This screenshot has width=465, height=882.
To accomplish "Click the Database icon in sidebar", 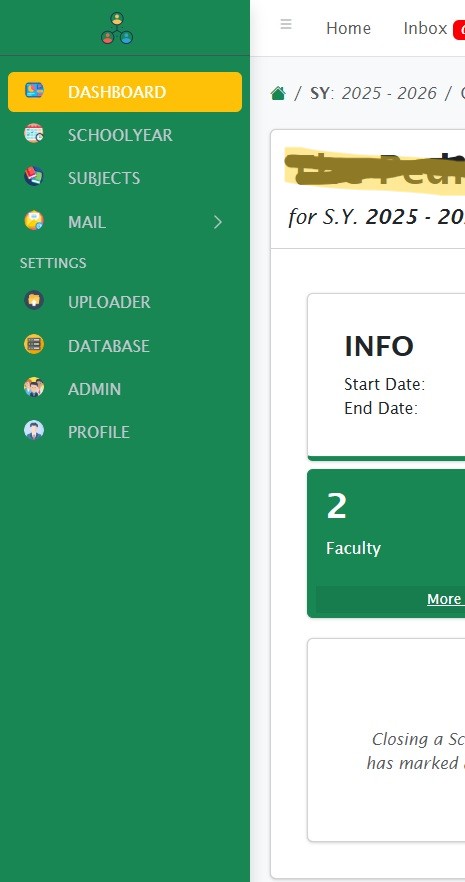I will tap(34, 344).
